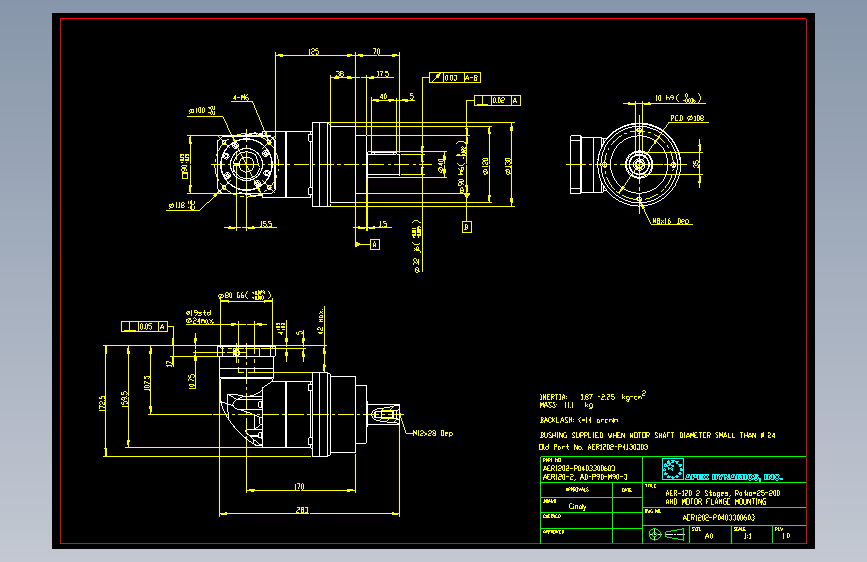Select the "ø40" diameter dimension
This screenshot has height=562, width=867.
[x=441, y=165]
